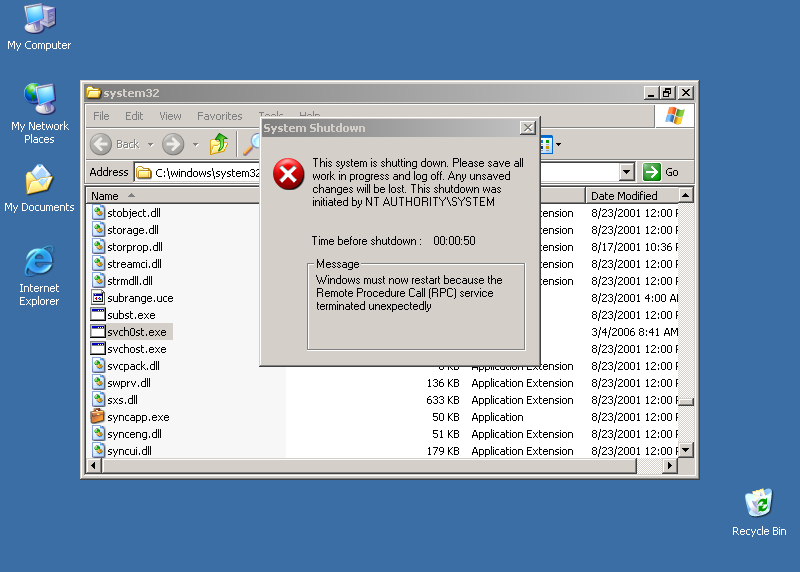Screen dimensions: 800x572
Task: Click the red error icon in dialog
Action: [x=288, y=173]
